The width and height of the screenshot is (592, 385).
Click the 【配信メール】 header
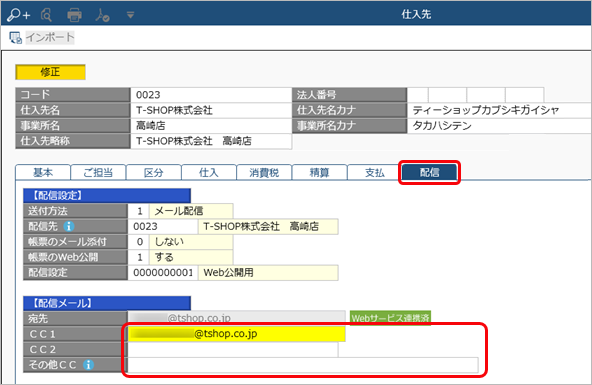click(x=107, y=303)
